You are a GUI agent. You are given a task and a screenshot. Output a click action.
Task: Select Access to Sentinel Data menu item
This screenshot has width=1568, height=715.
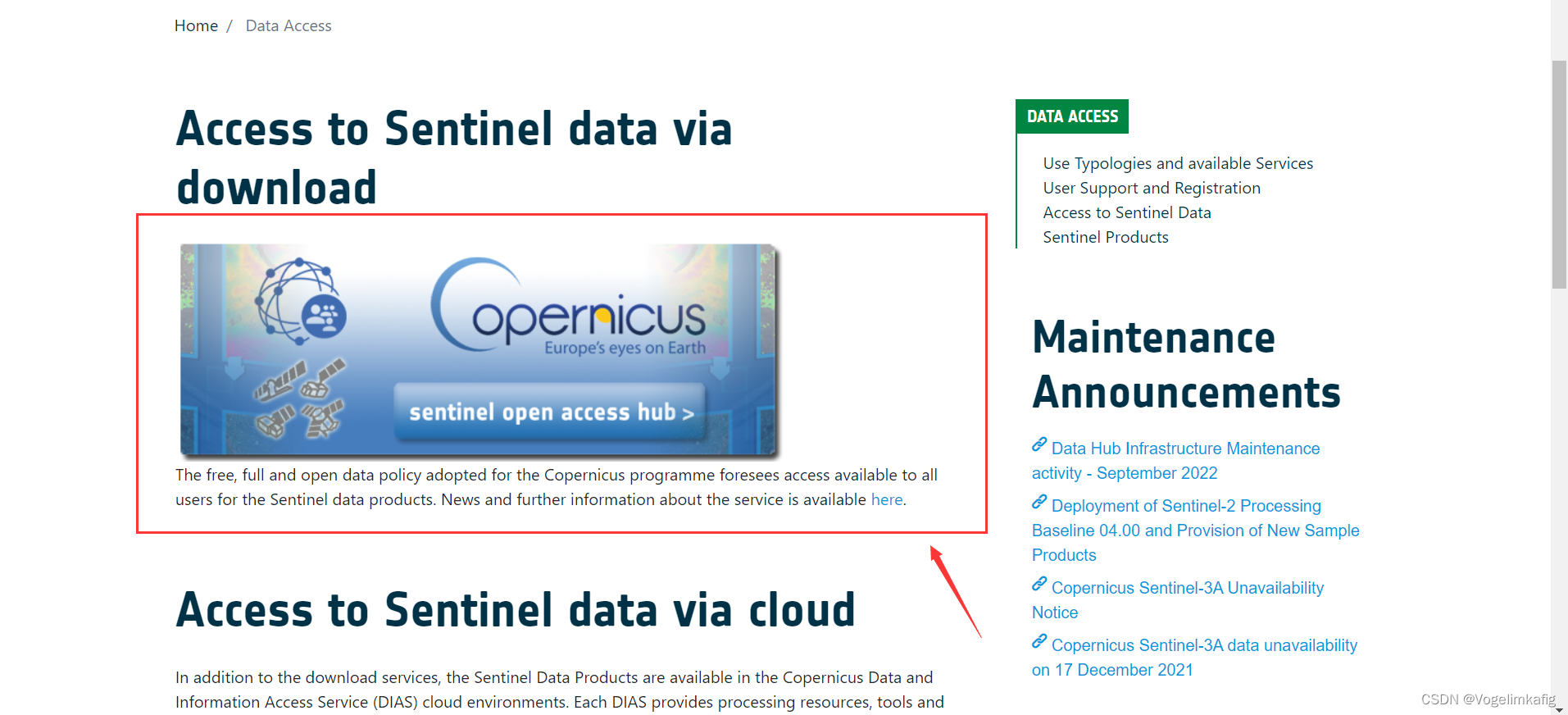(x=1127, y=212)
